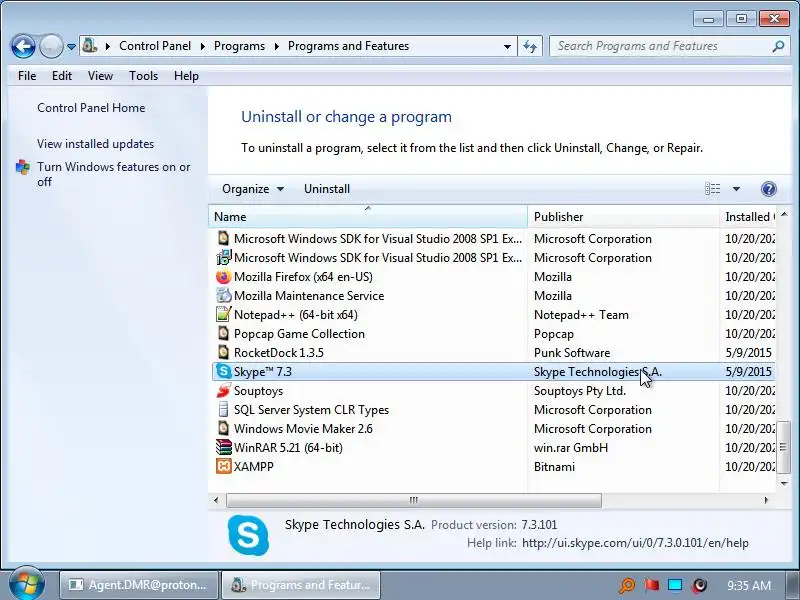800x600 pixels.
Task: Click the vertical scrollbar down arrow
Action: click(x=784, y=483)
